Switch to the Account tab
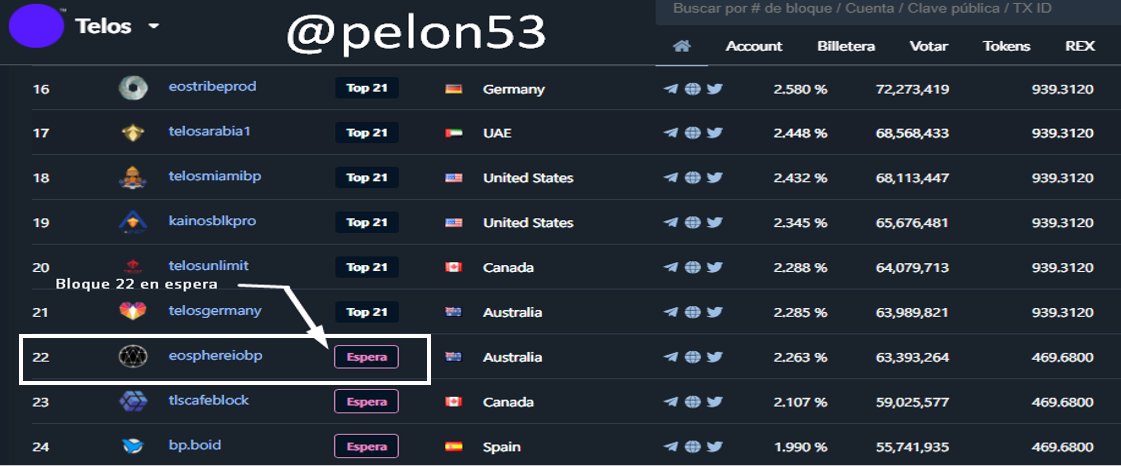1121x466 pixels. click(x=754, y=46)
